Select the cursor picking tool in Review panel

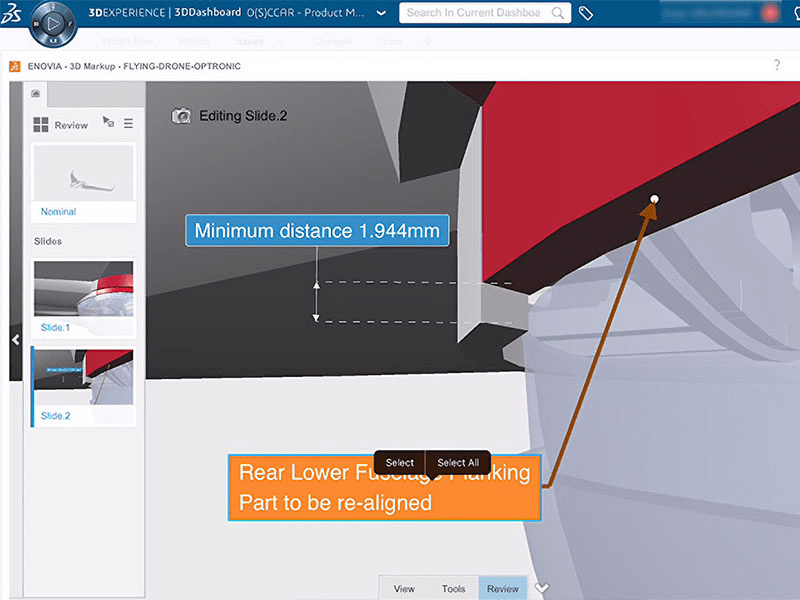(108, 122)
